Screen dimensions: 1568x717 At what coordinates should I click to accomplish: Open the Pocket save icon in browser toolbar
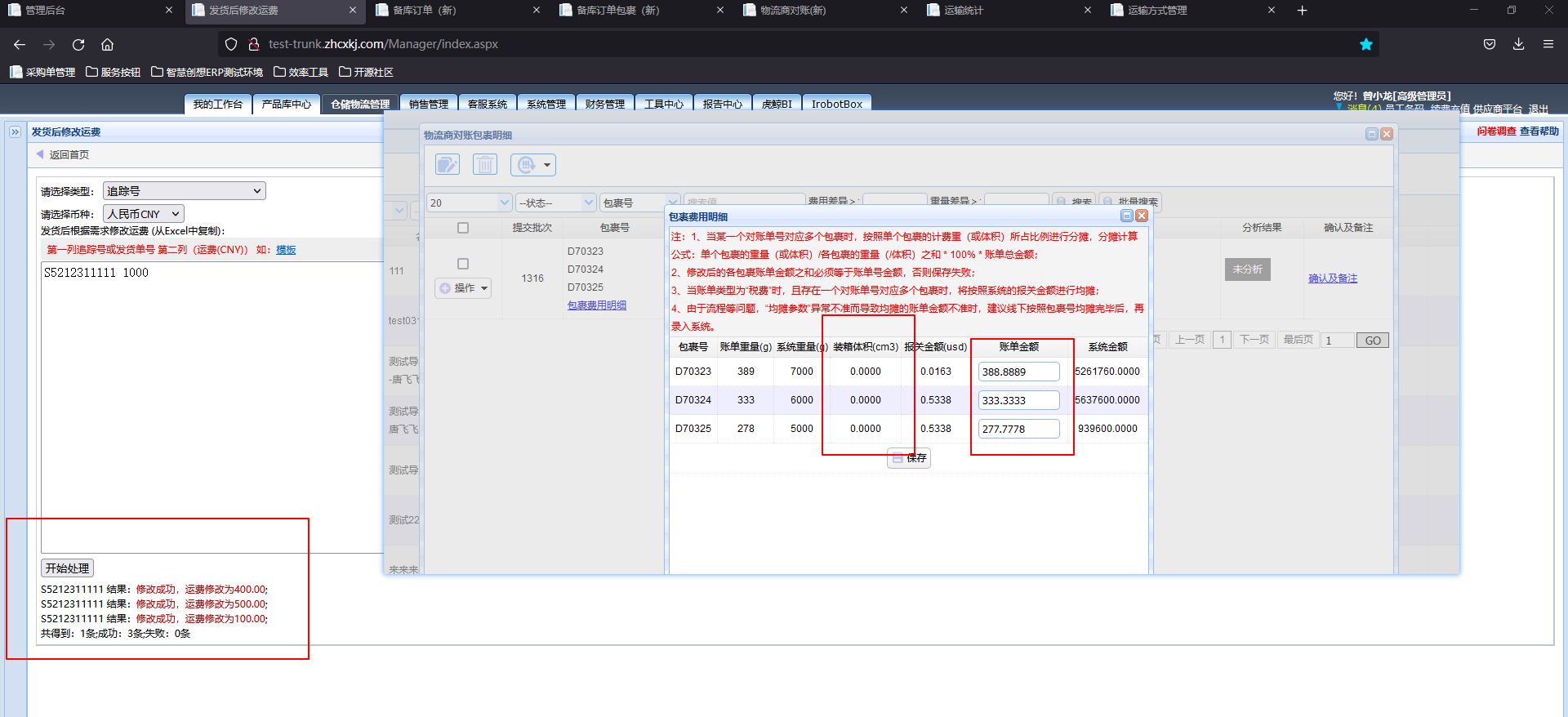point(1490,44)
